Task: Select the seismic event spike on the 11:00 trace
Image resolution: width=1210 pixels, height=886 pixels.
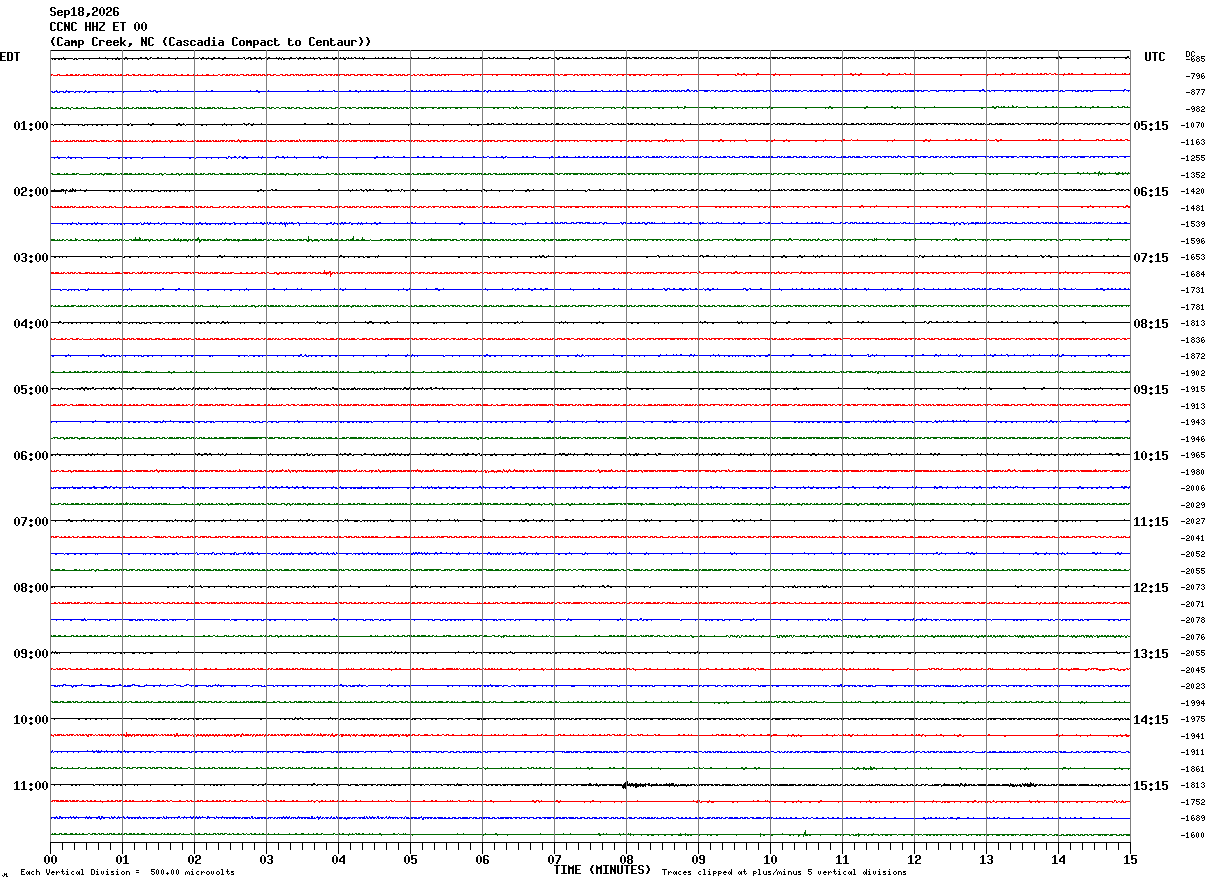Action: 626,785
